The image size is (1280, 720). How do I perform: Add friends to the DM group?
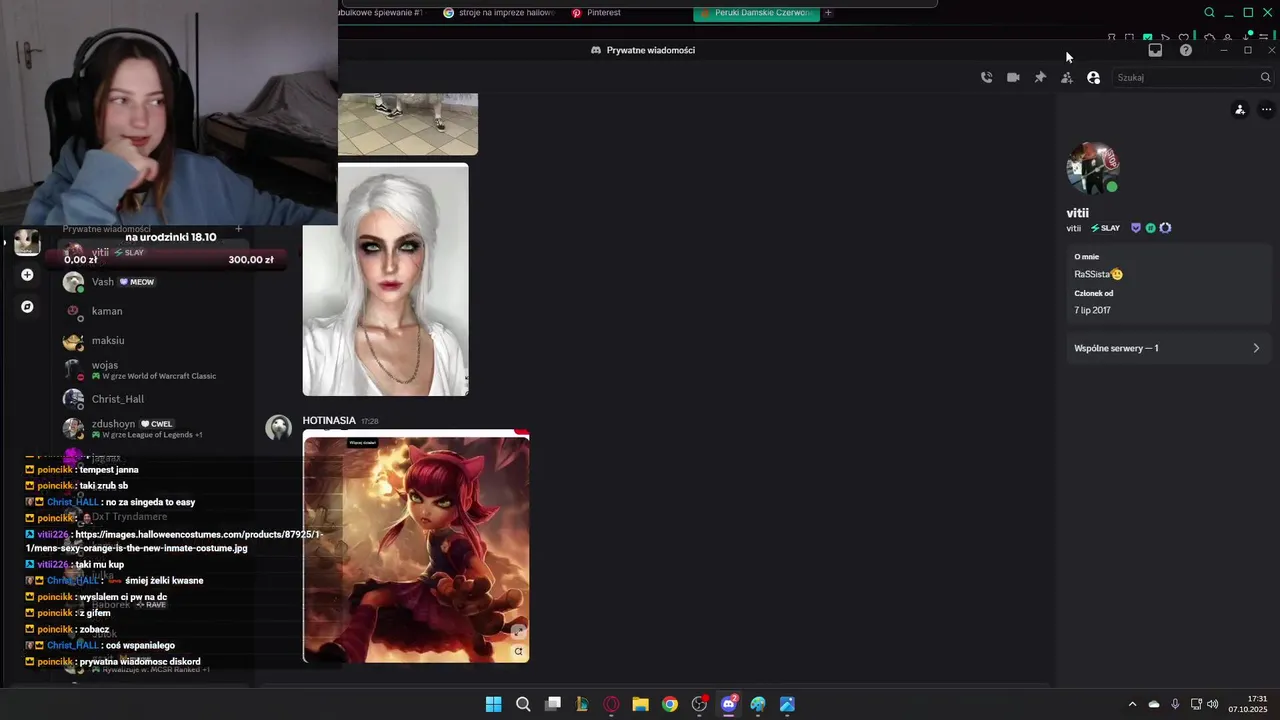point(1067,77)
